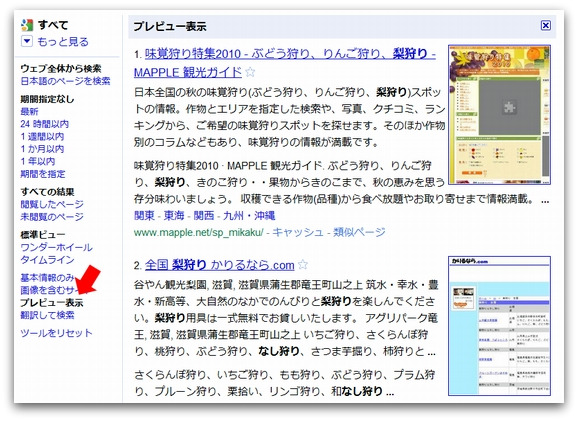Select 基本情報のみ view option
This screenshot has height=421, width=578.
[x=48, y=278]
